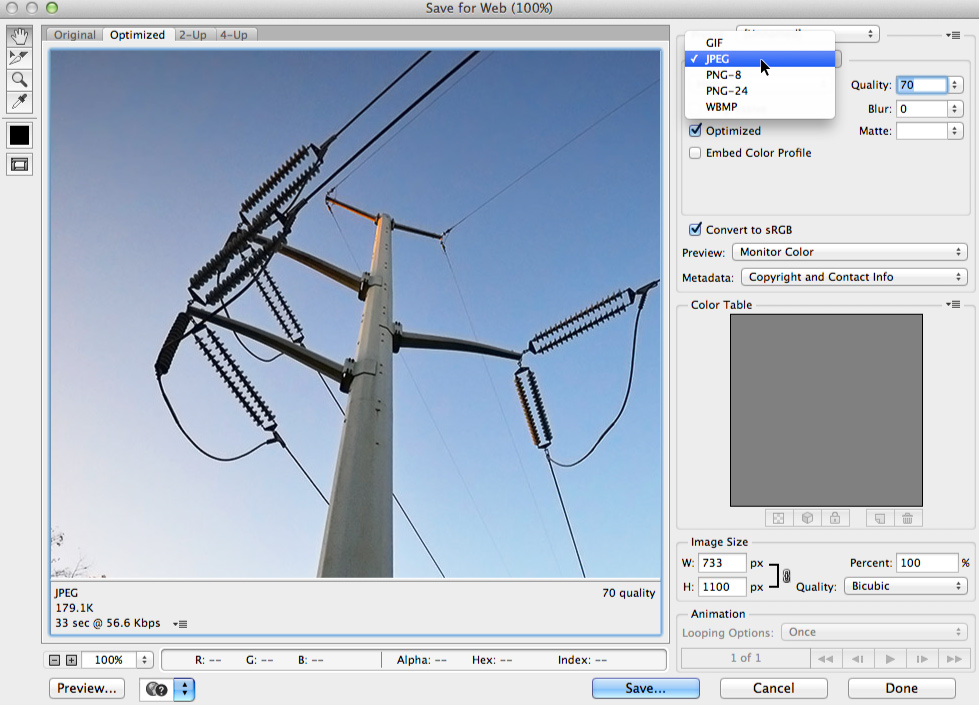979x705 pixels.
Task: Switch to the 2-Up tab
Action: click(x=194, y=34)
